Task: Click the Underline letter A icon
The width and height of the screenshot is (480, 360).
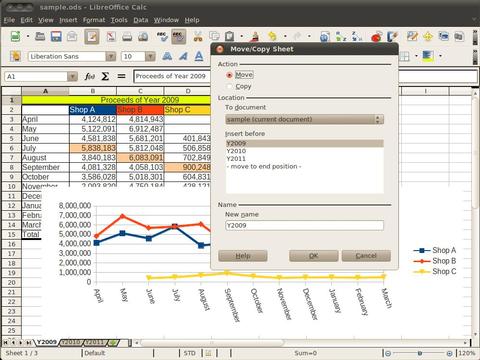Action: [x=199, y=56]
